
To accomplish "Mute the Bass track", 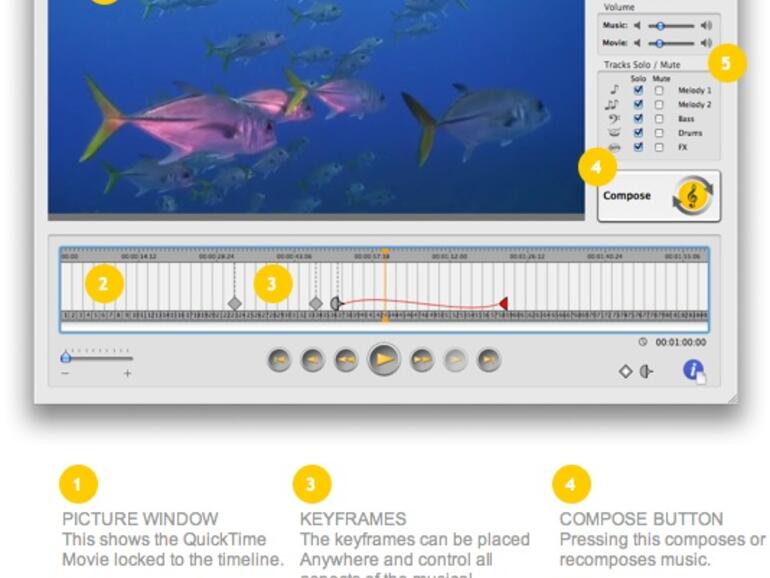I will pos(659,119).
